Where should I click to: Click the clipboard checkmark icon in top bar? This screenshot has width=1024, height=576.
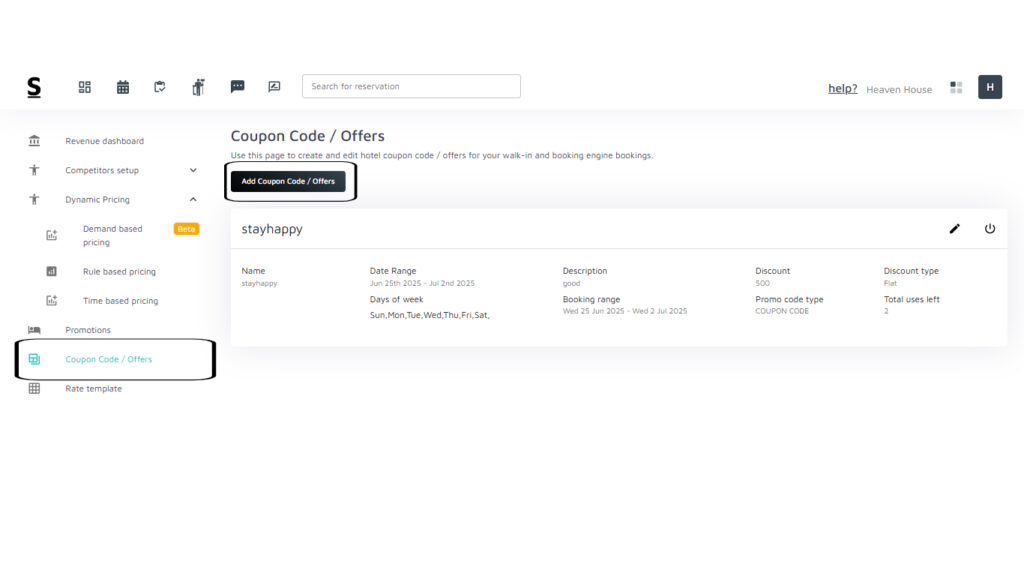[160, 87]
